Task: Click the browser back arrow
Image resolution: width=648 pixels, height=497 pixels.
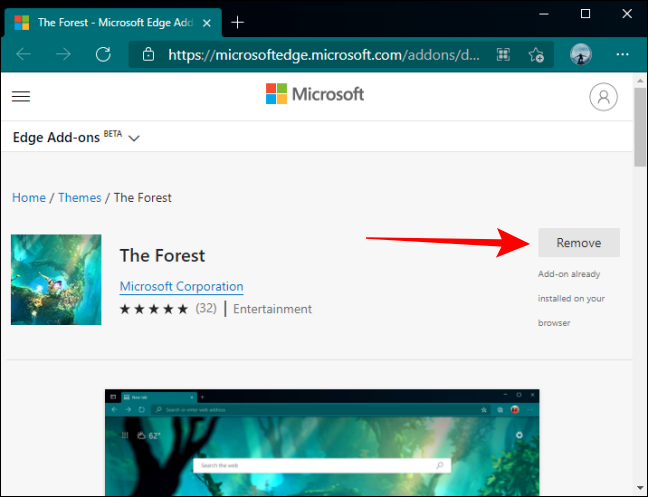Action: (x=24, y=54)
